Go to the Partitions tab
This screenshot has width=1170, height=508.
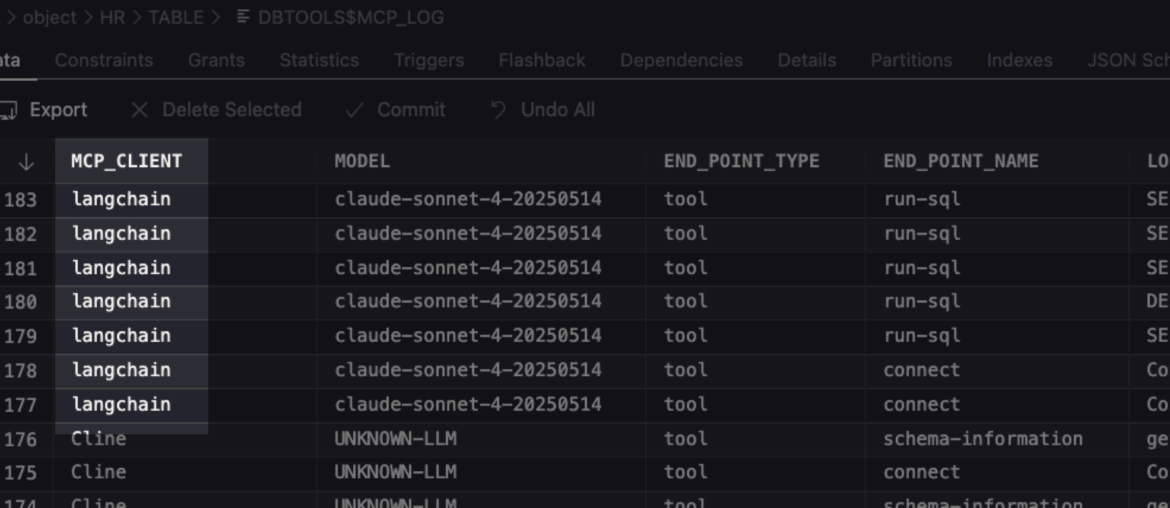click(911, 60)
